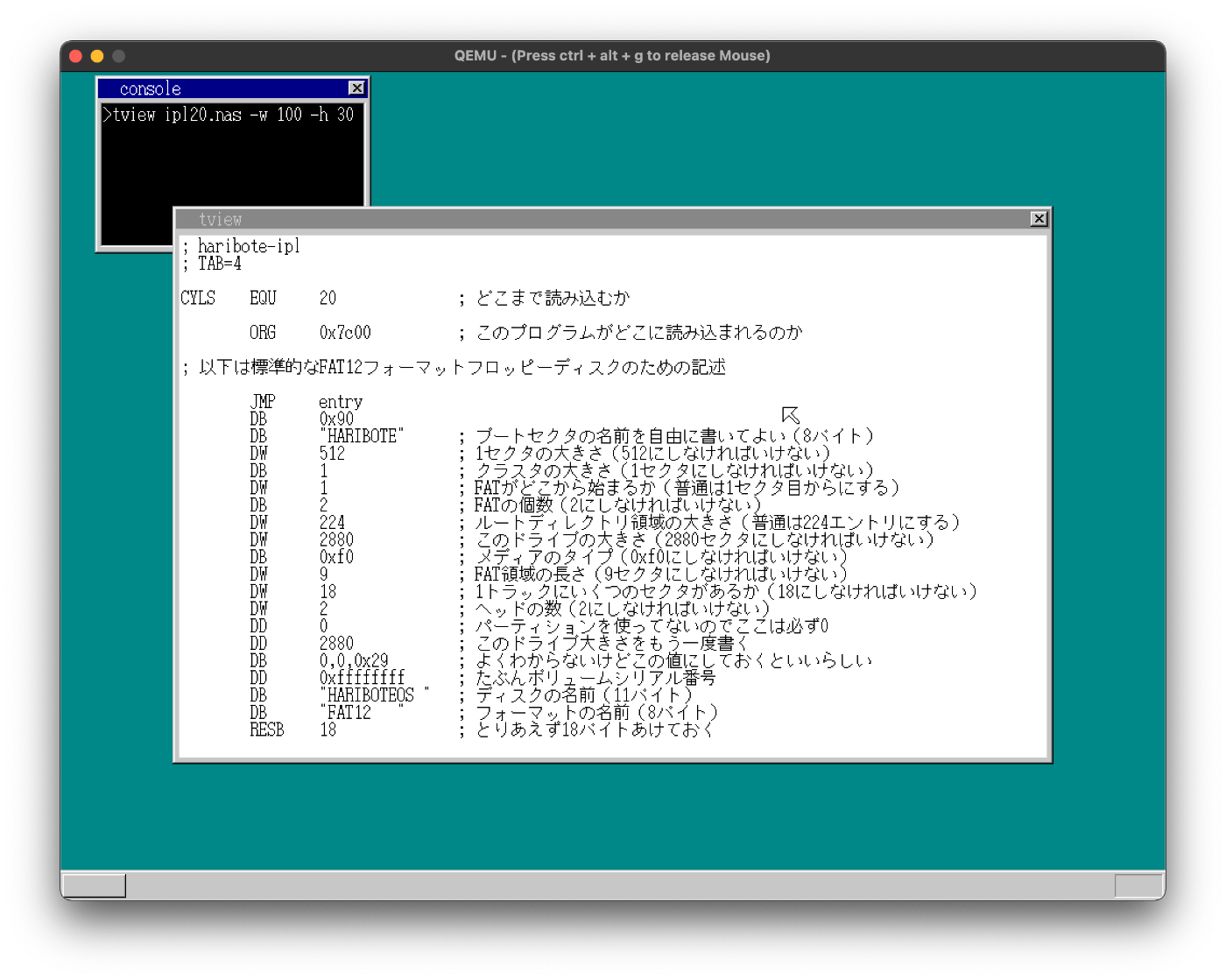Click the 'RESB' instruction text
1226x980 pixels.
[267, 730]
